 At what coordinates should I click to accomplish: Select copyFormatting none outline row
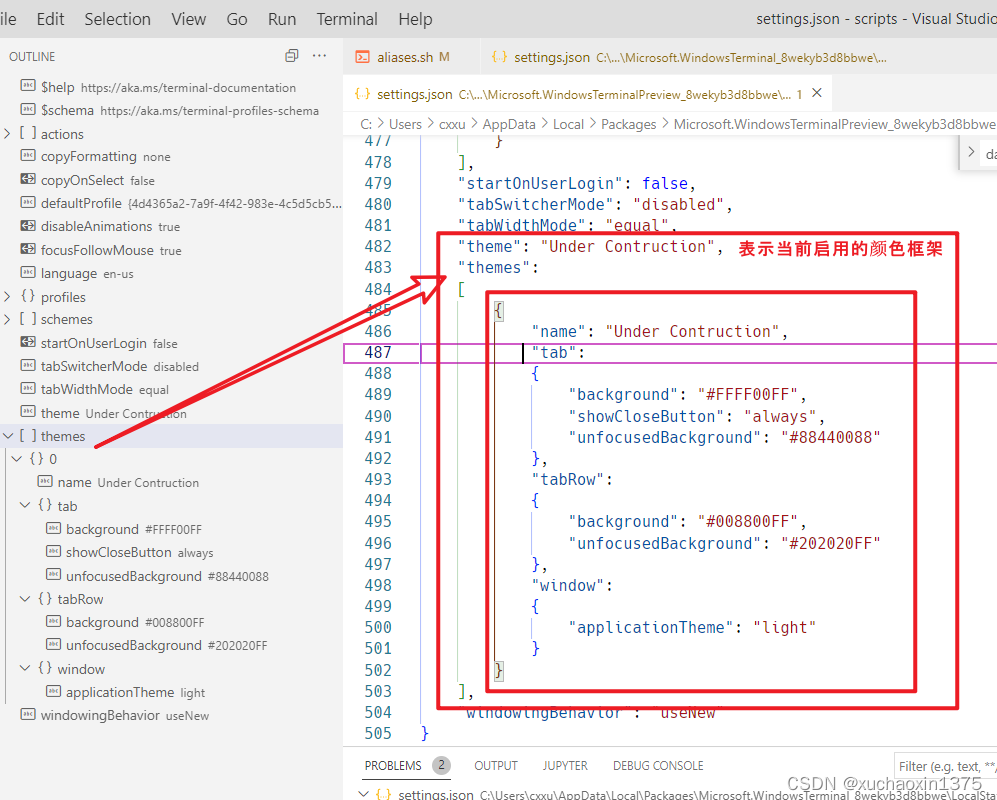click(x=172, y=156)
